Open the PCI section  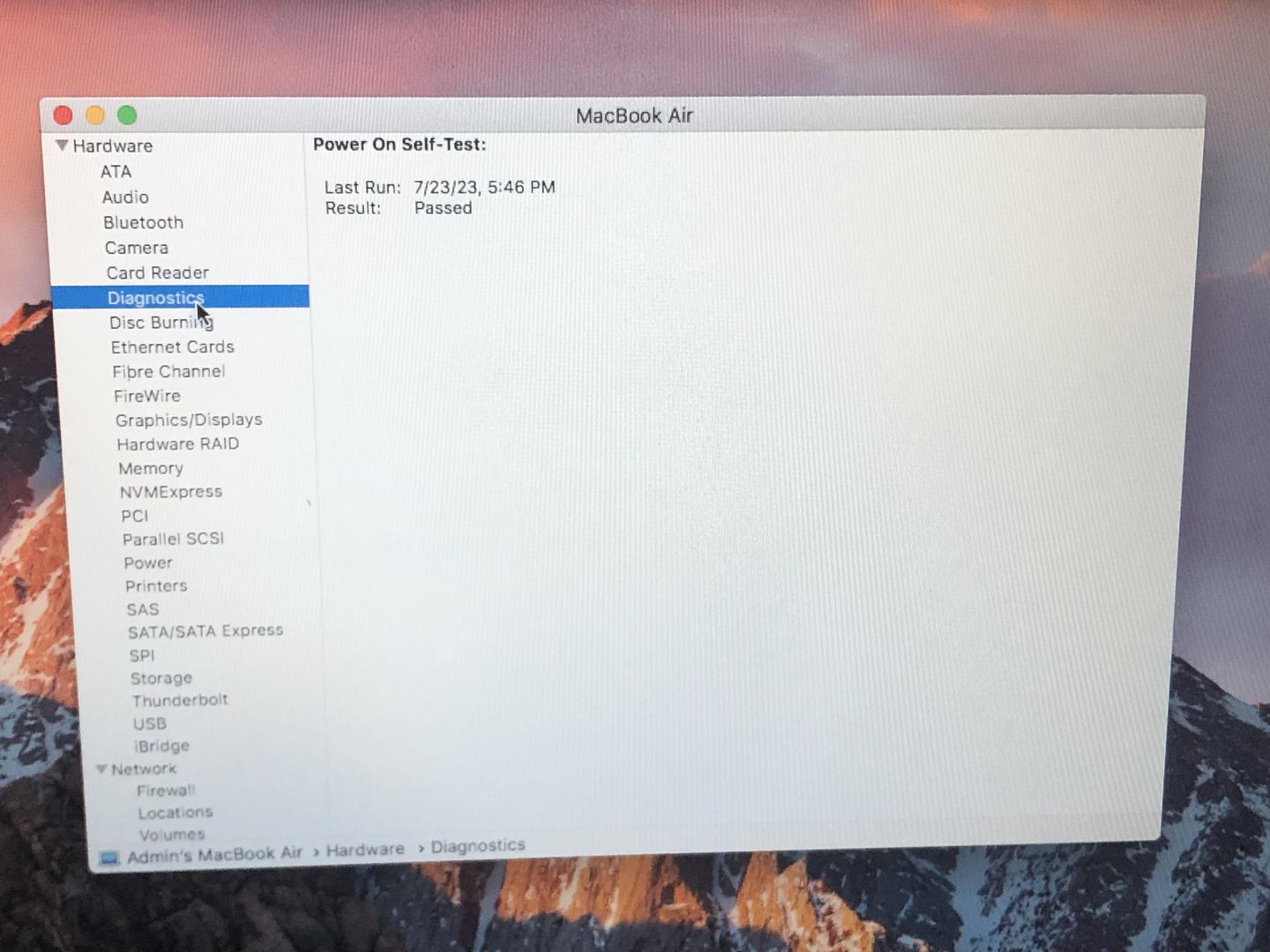pyautogui.click(x=135, y=516)
